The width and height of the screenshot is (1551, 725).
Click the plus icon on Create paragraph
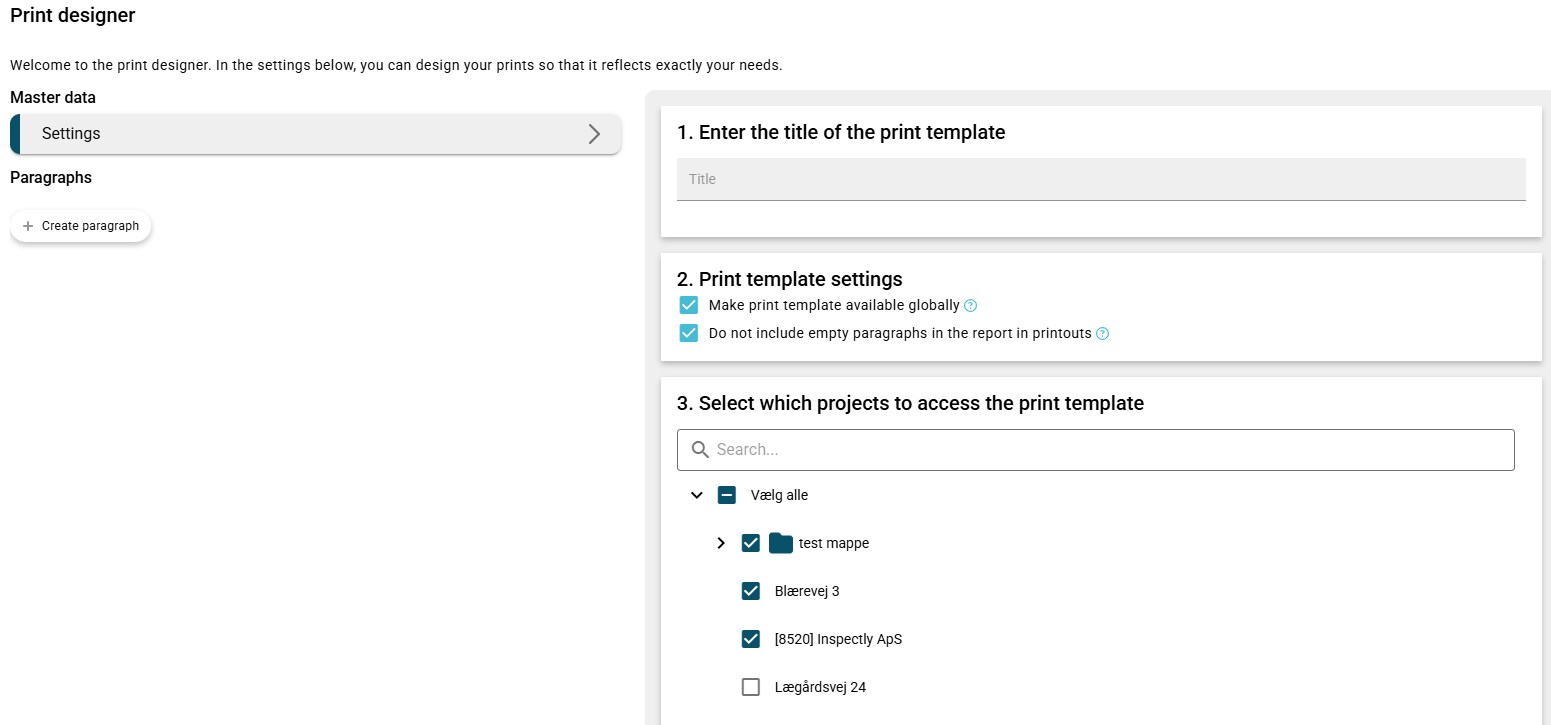coord(28,226)
